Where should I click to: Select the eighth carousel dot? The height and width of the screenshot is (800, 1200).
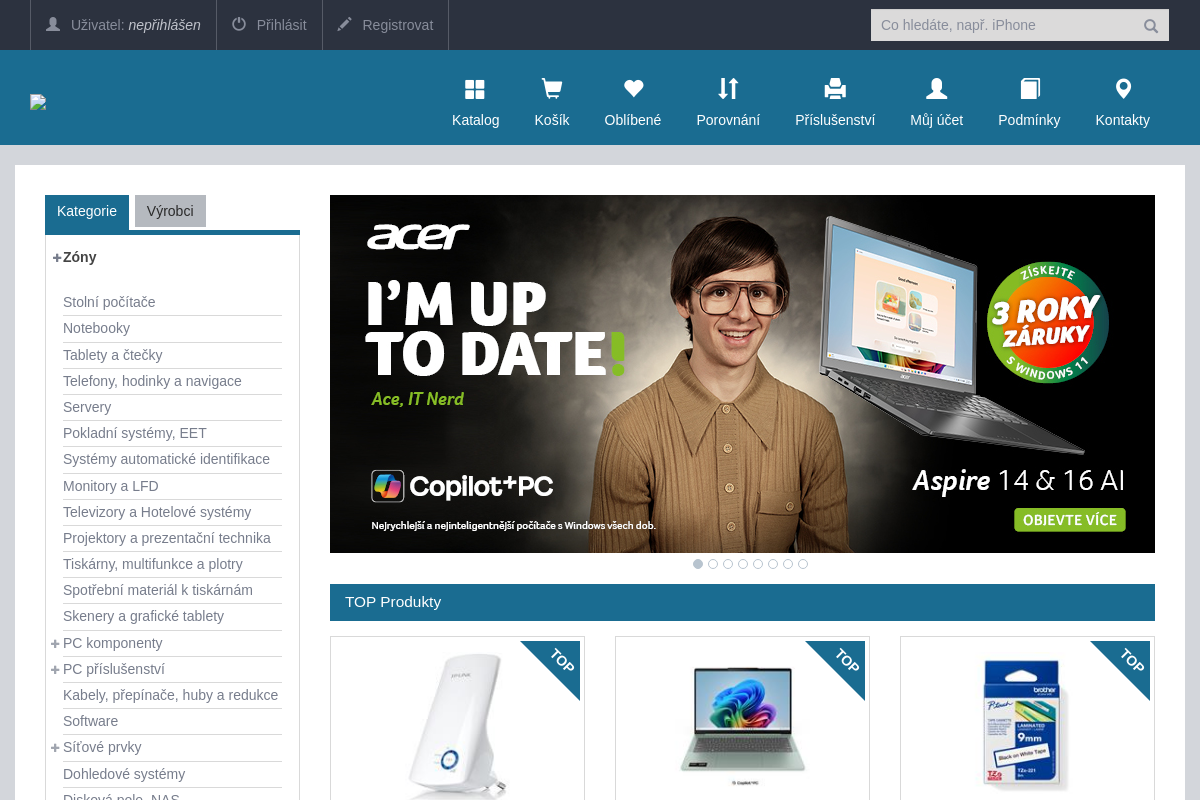[x=803, y=564]
